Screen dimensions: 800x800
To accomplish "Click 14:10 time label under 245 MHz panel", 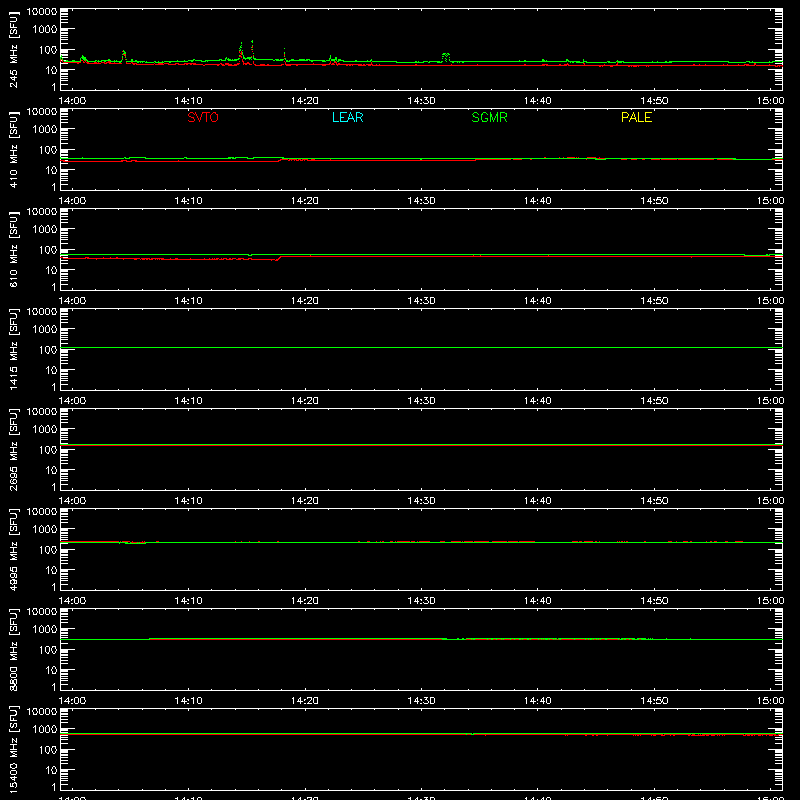I will (x=188, y=101).
